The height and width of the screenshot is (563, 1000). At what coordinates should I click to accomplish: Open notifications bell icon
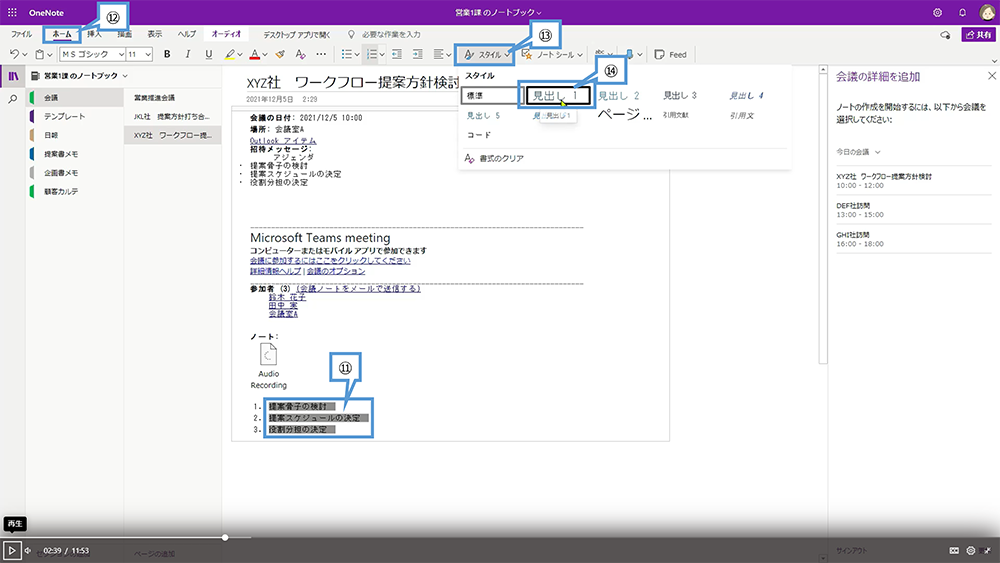click(962, 12)
